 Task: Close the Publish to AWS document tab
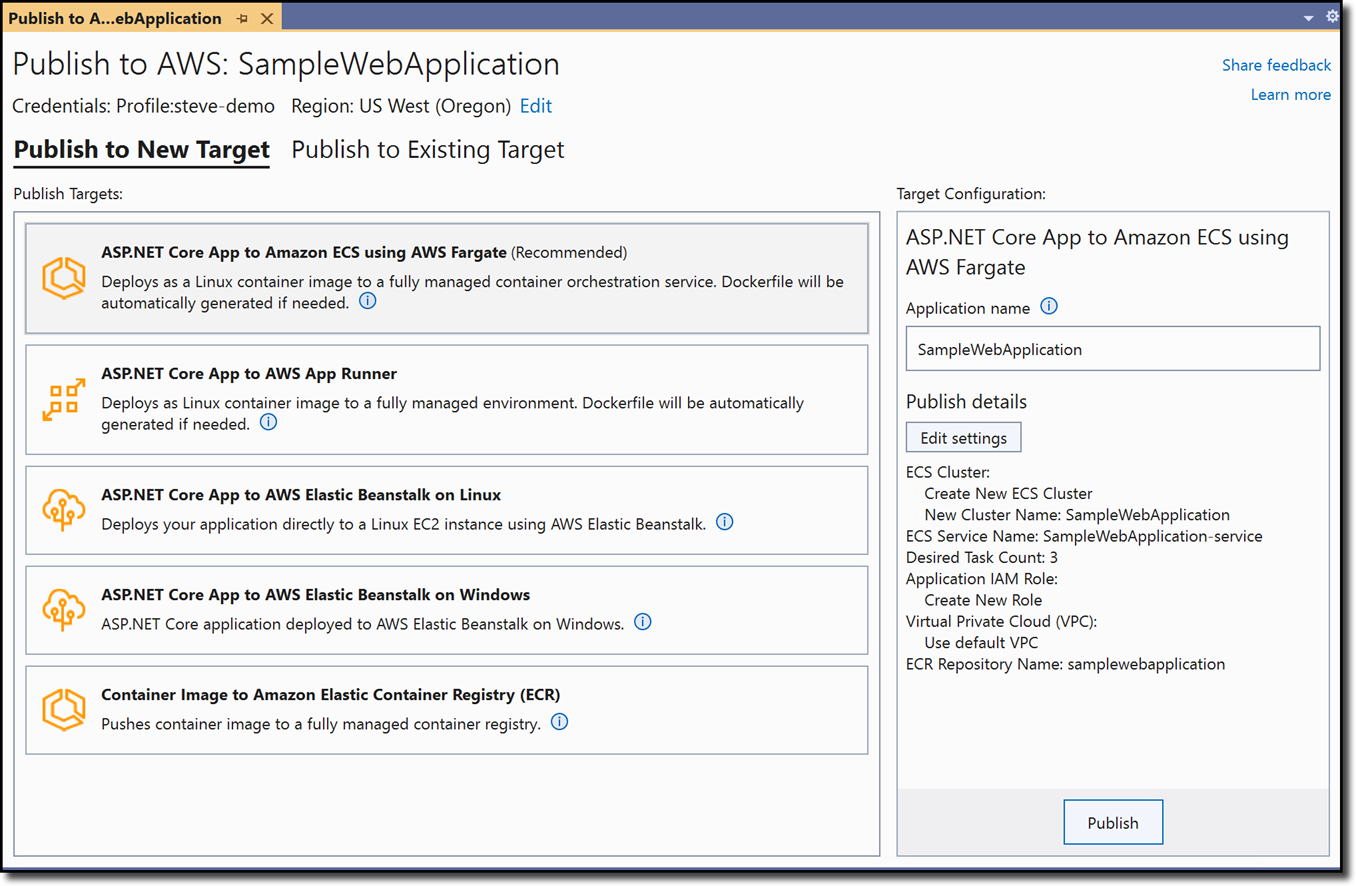267,18
